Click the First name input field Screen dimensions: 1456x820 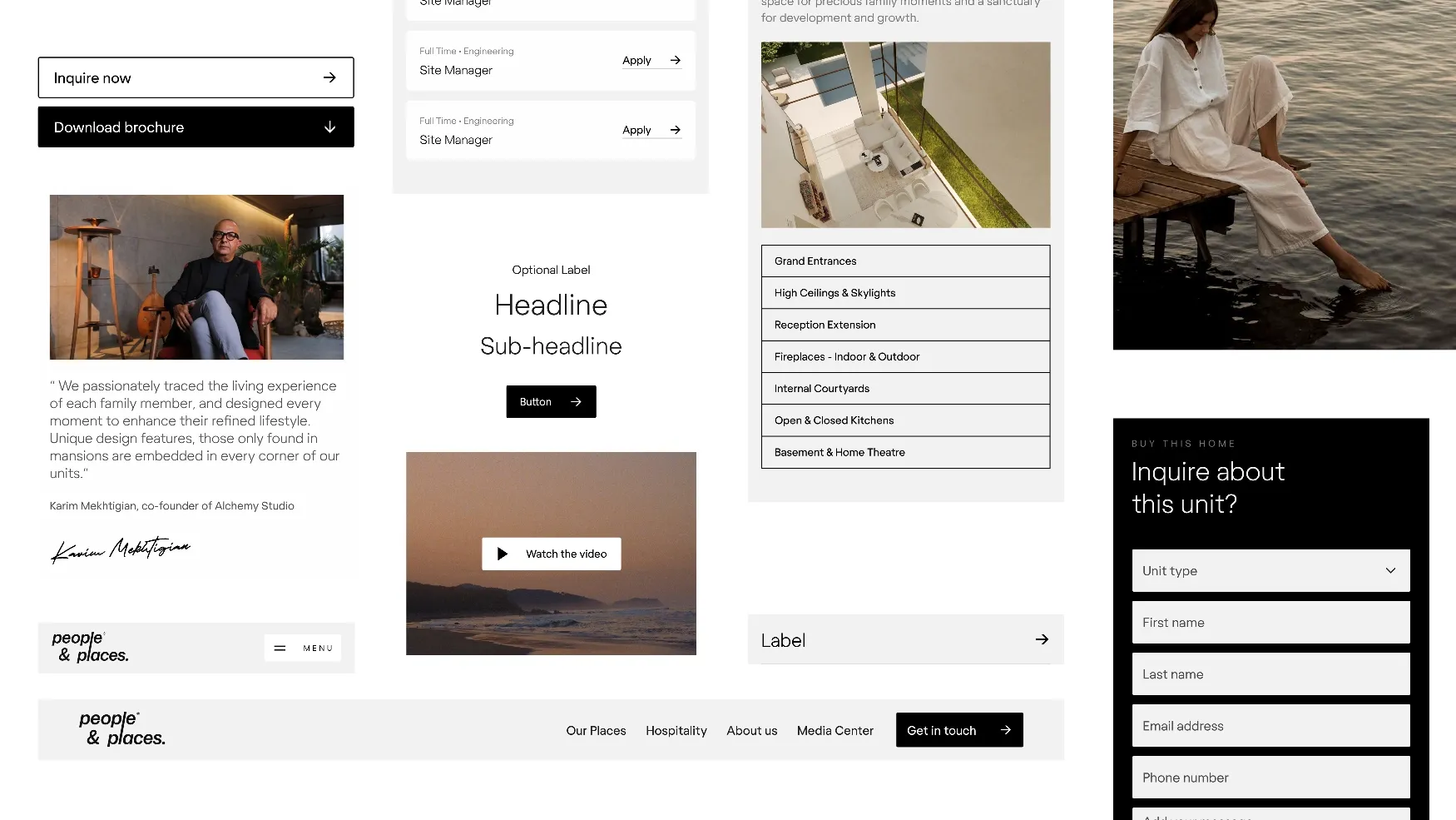pos(1270,622)
